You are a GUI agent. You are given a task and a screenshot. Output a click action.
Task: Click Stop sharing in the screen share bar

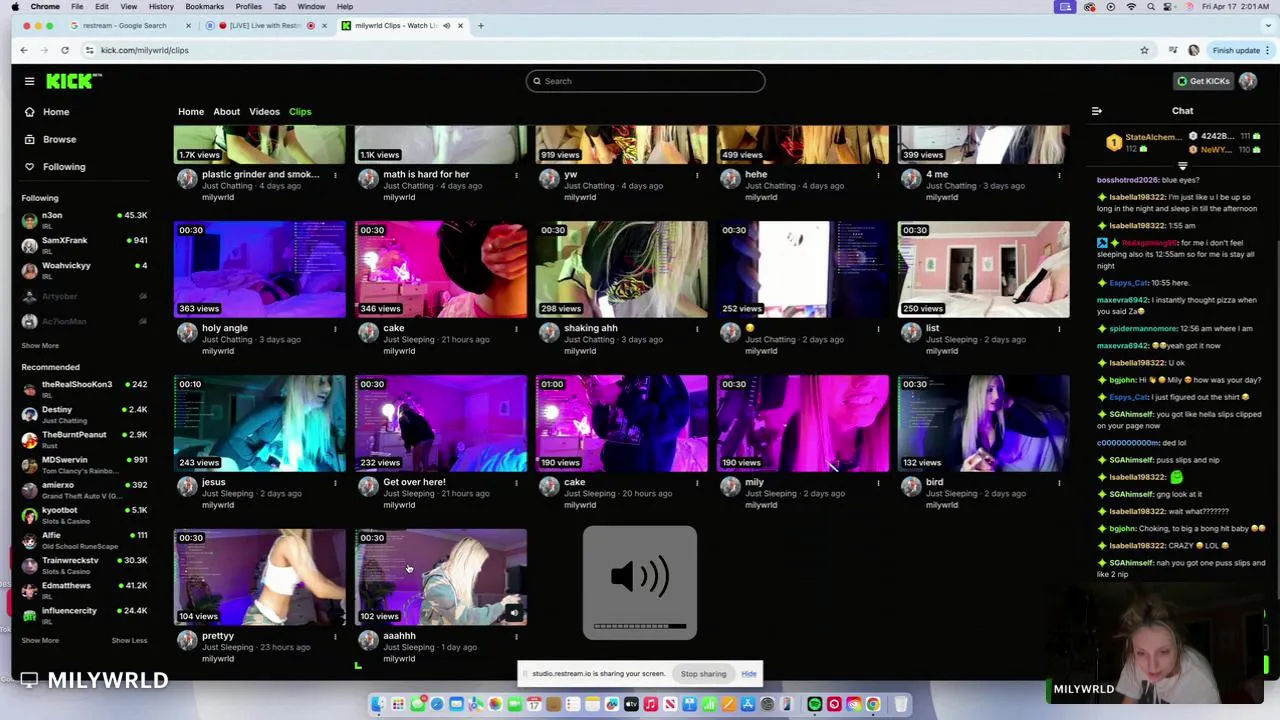(703, 674)
